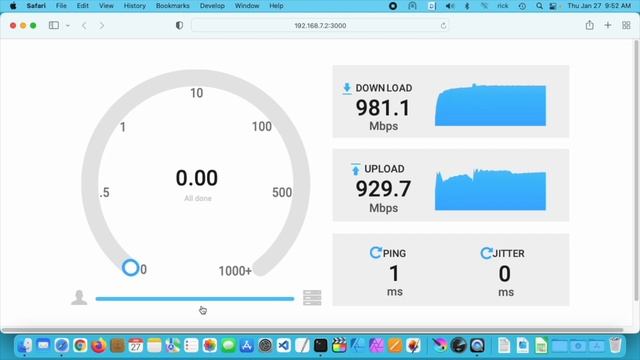Viewport: 640px width, 360px height.
Task: Click the client user icon
Action: [79, 298]
